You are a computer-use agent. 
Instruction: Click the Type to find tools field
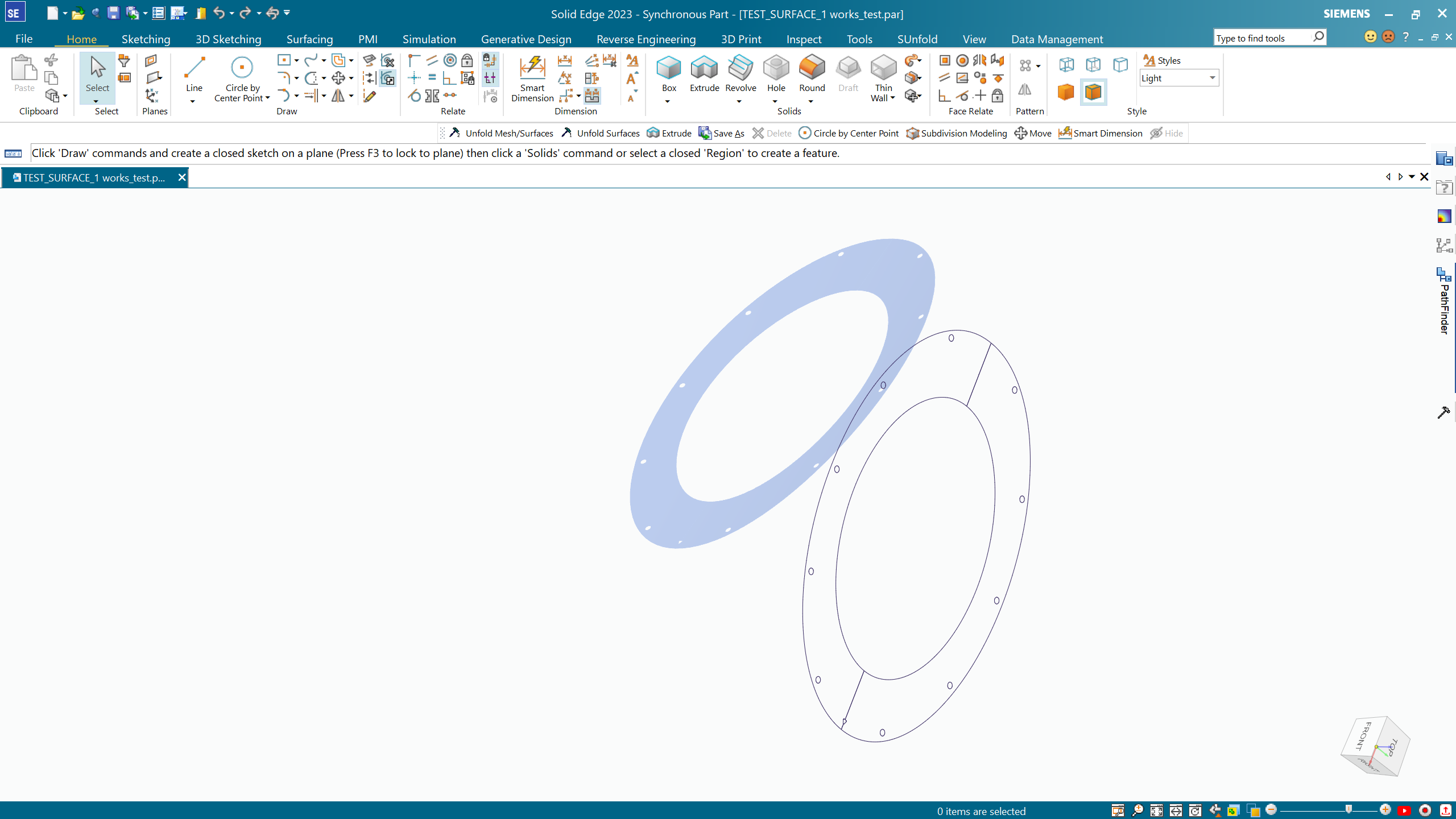tap(1263, 38)
